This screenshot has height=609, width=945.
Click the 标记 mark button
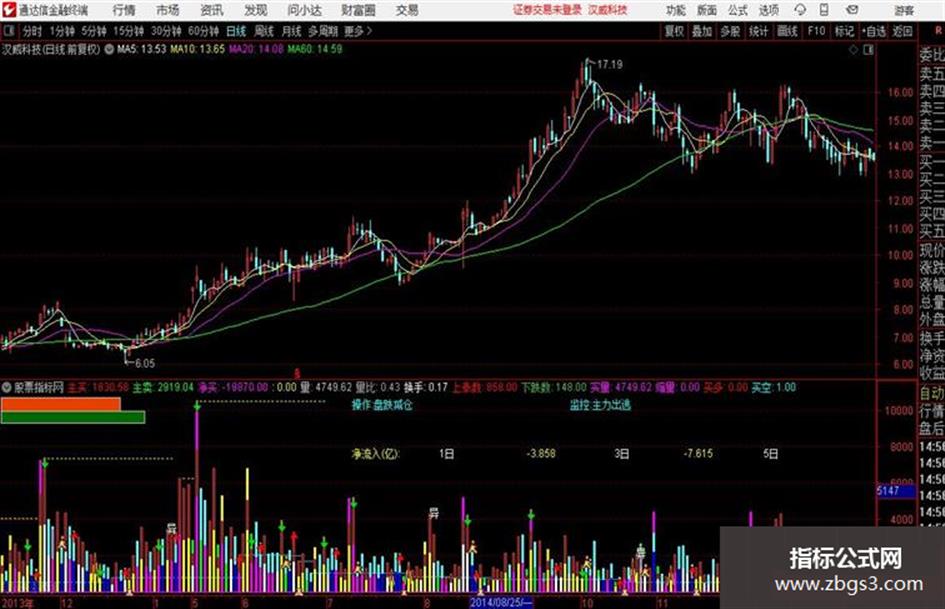click(844, 31)
